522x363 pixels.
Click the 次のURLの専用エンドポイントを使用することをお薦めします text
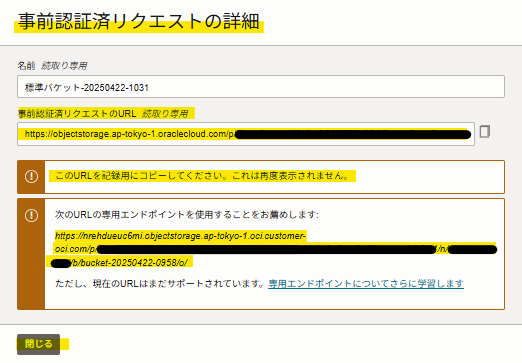pos(187,215)
